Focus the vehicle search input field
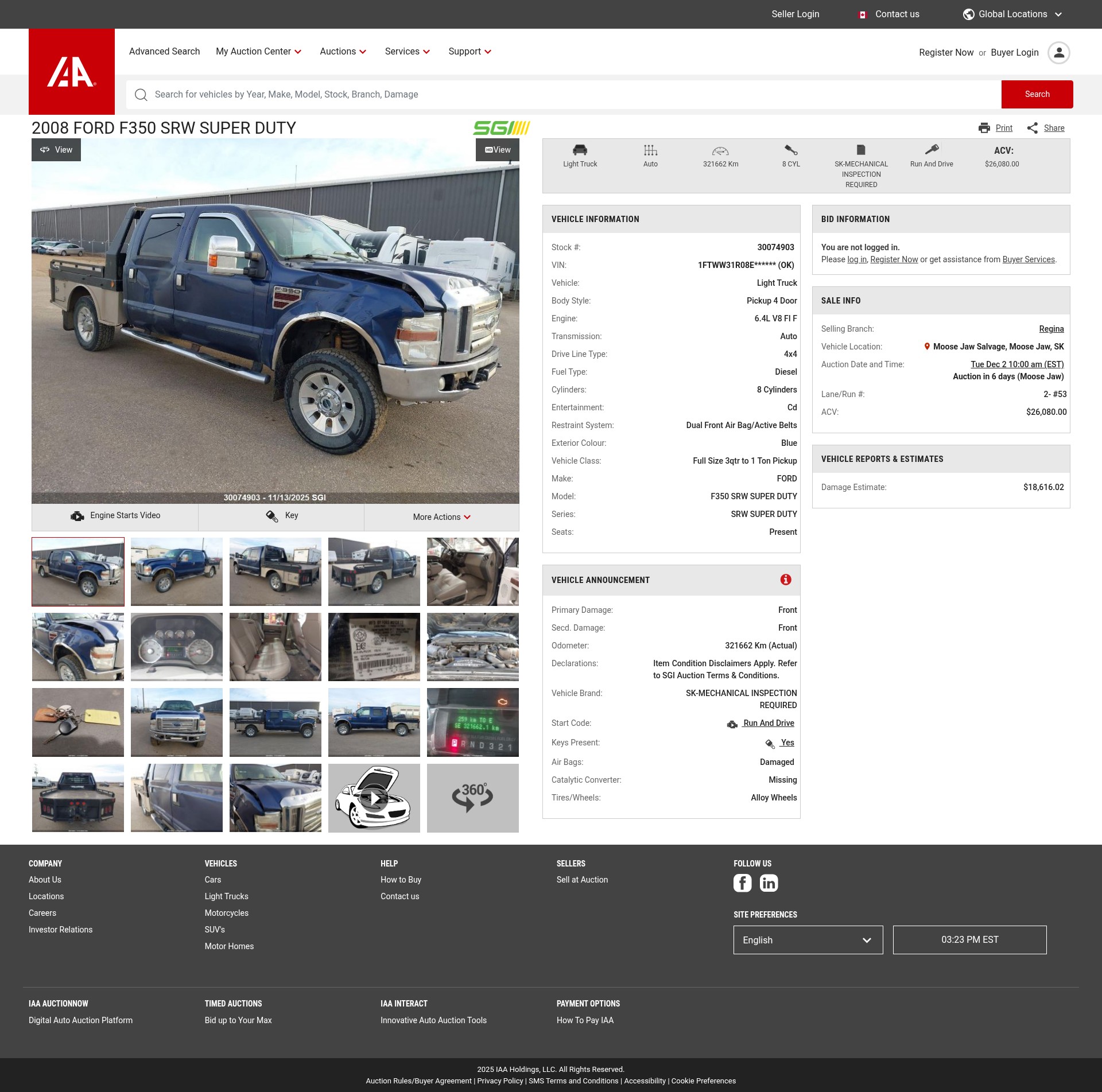The image size is (1102, 1092). (x=562, y=95)
